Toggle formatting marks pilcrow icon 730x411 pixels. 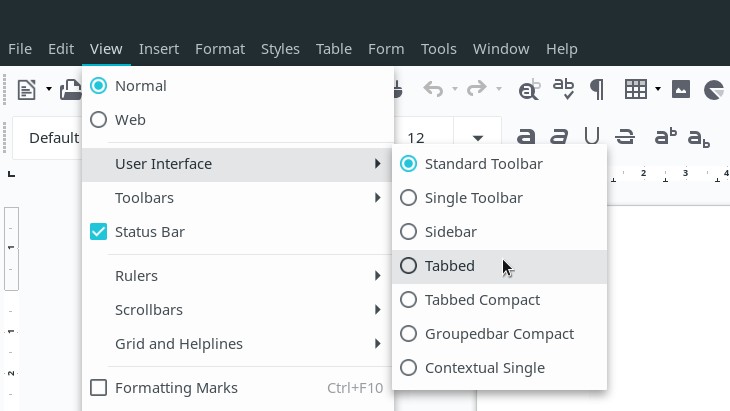(x=597, y=89)
